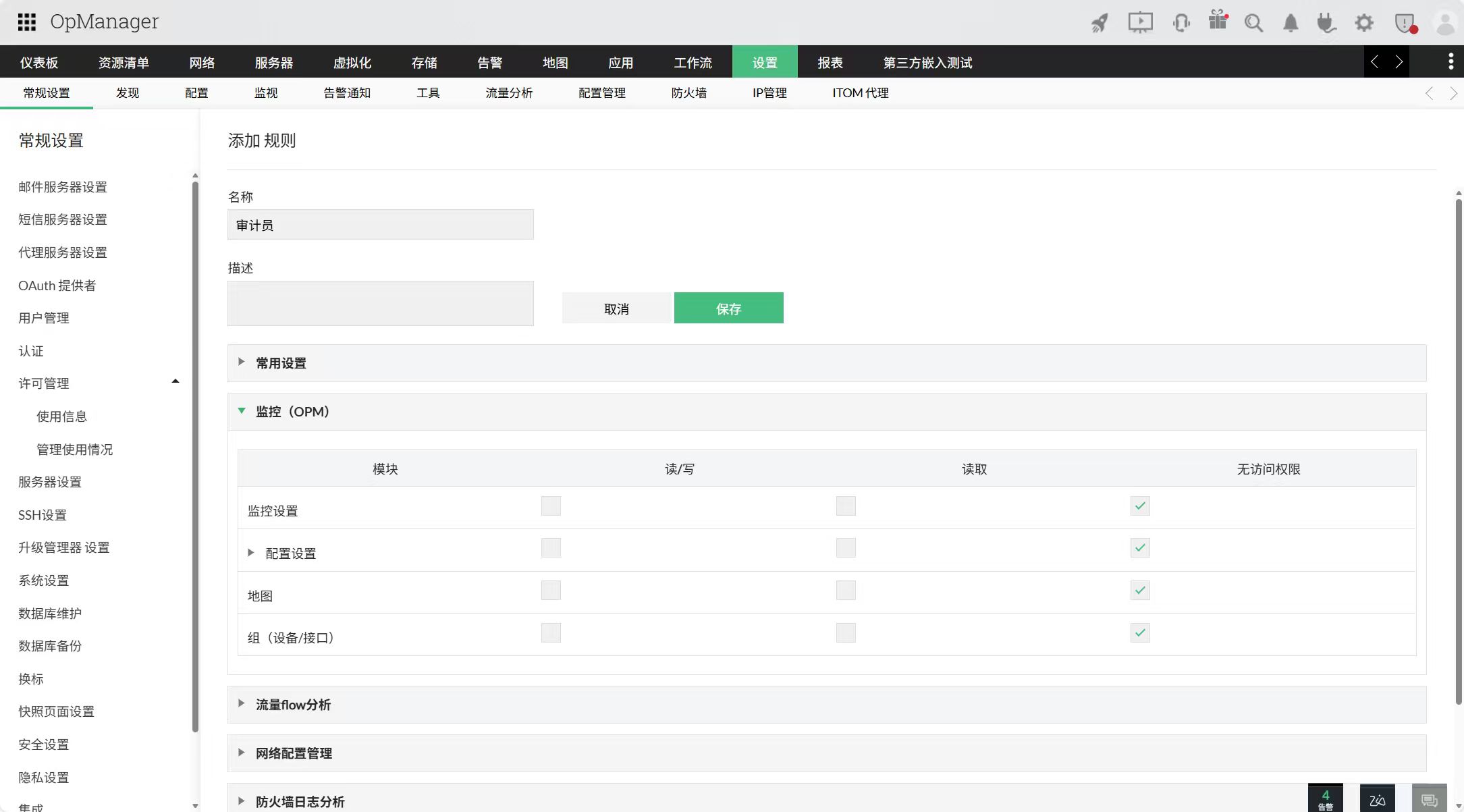Click the magnifier search icon
1464x812 pixels.
coord(1254,23)
